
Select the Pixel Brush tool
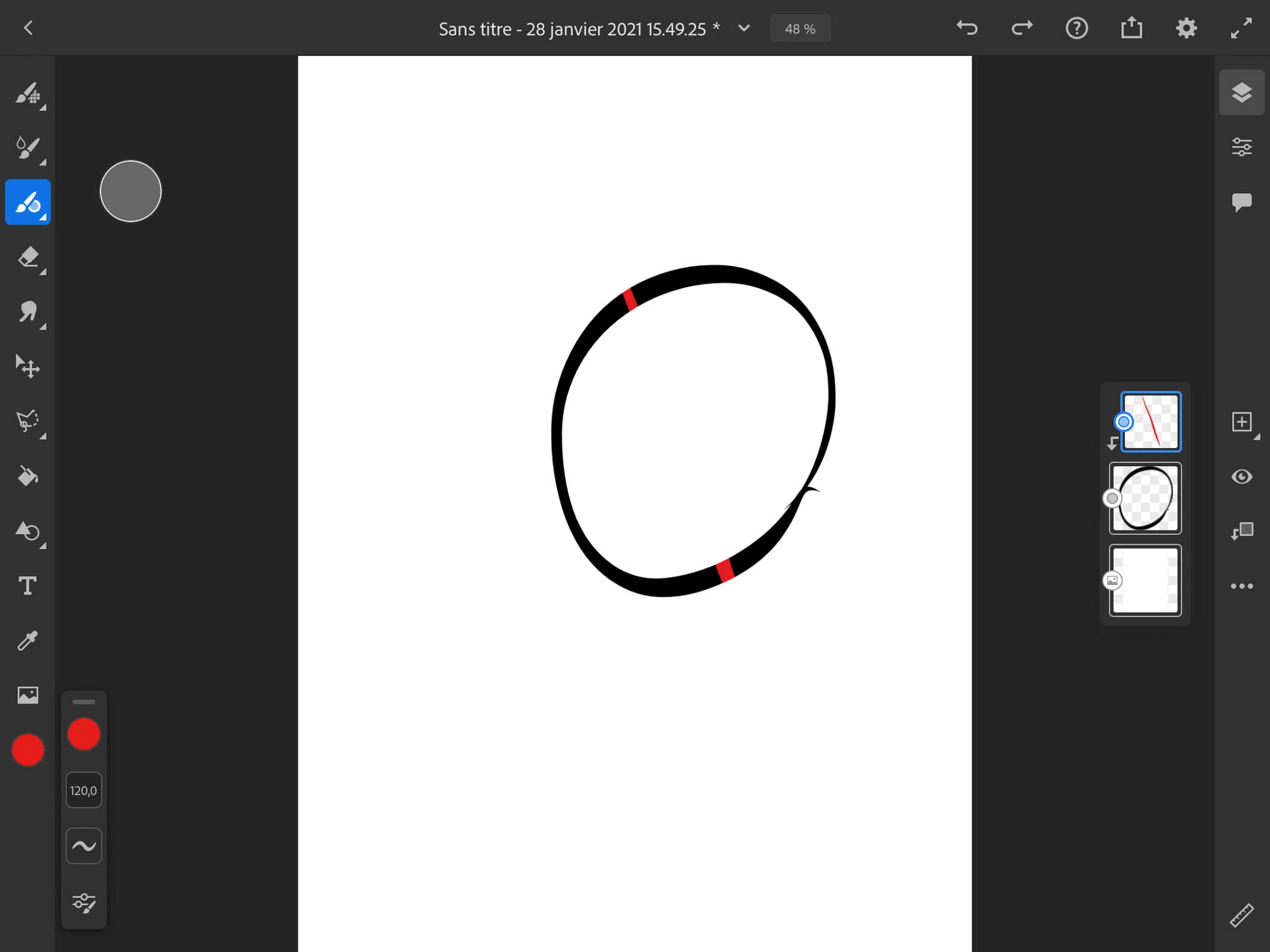tap(27, 94)
